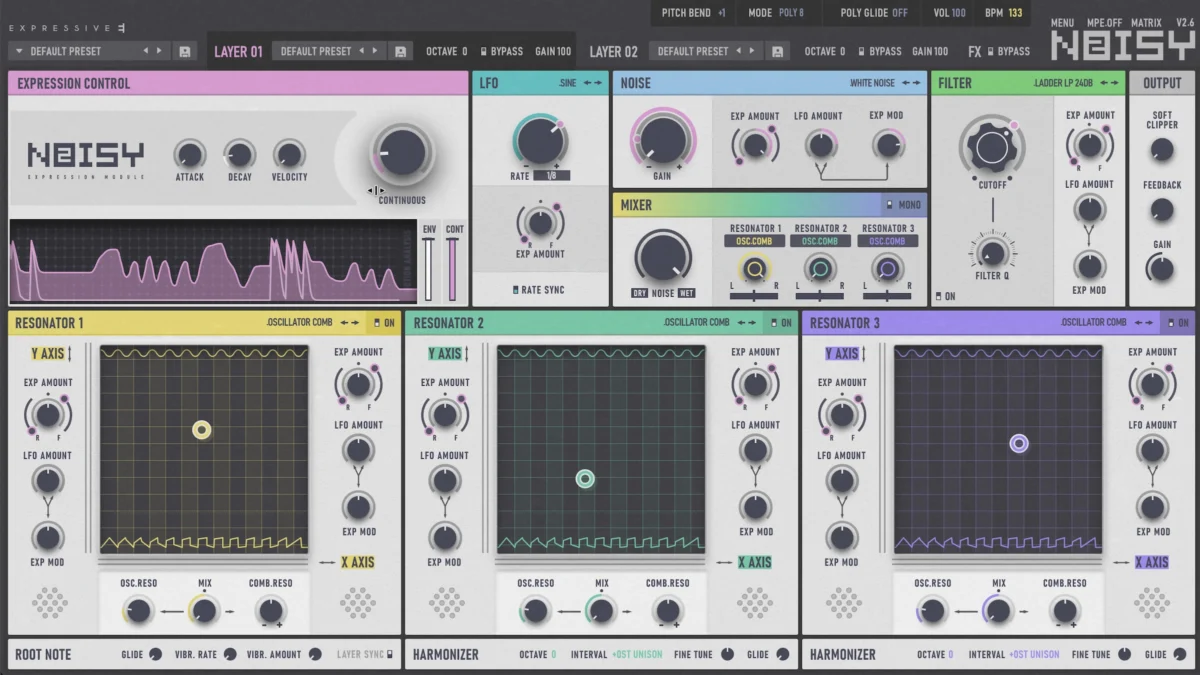Click the Soft Clipper knob in Output
This screenshot has width=1200, height=675.
(1162, 150)
